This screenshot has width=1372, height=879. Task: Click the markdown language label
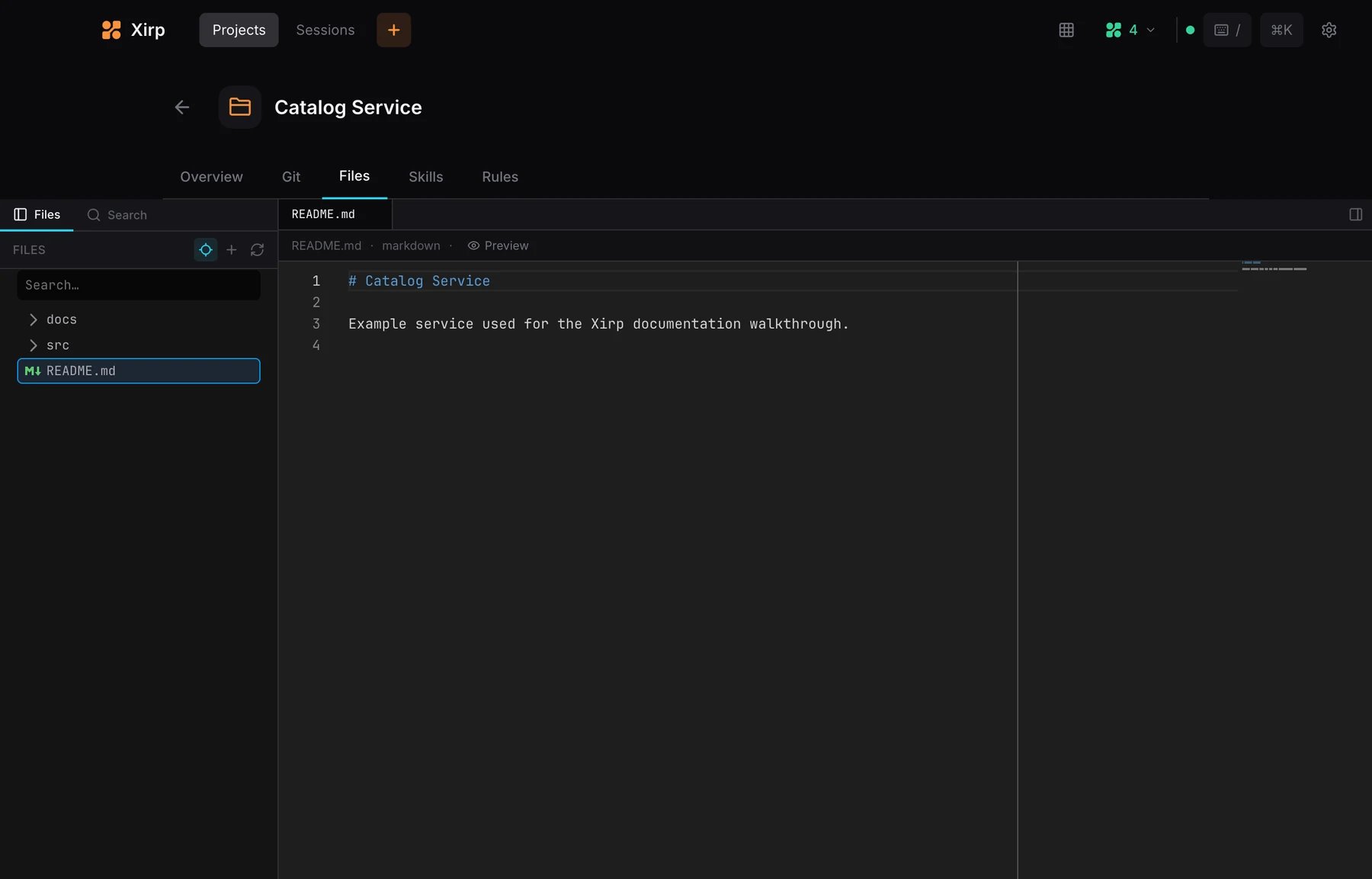(x=411, y=245)
